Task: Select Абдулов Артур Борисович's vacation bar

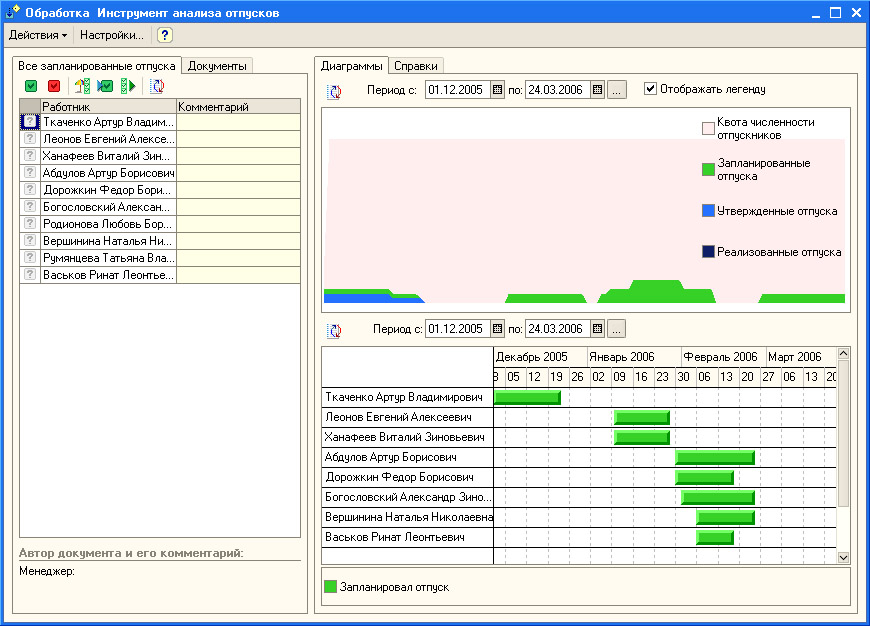Action: point(715,457)
